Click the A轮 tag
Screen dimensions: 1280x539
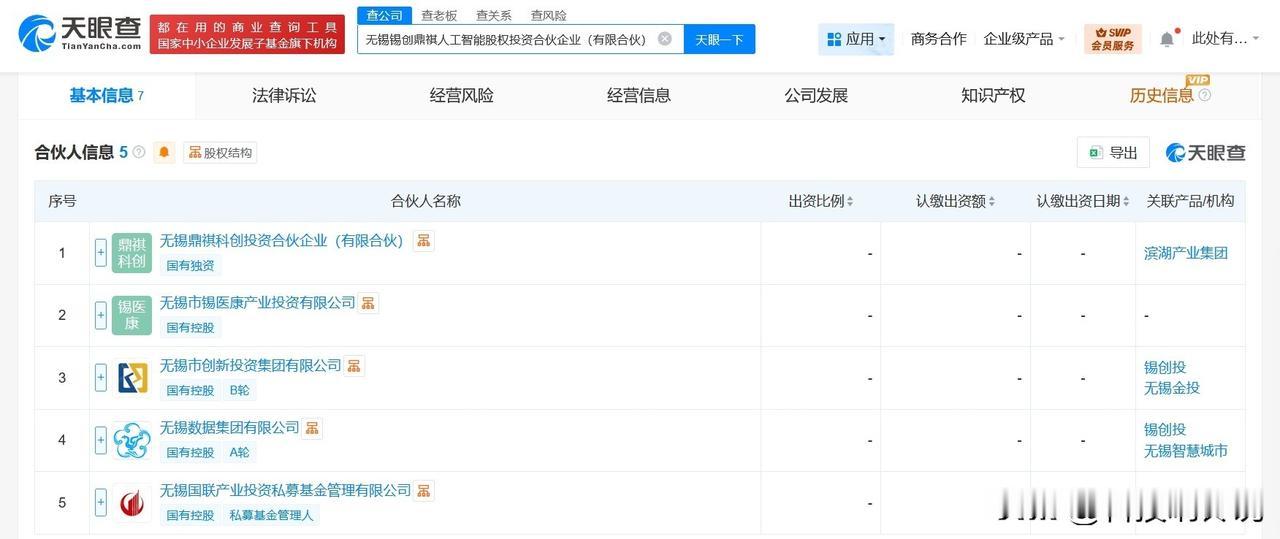[x=240, y=453]
